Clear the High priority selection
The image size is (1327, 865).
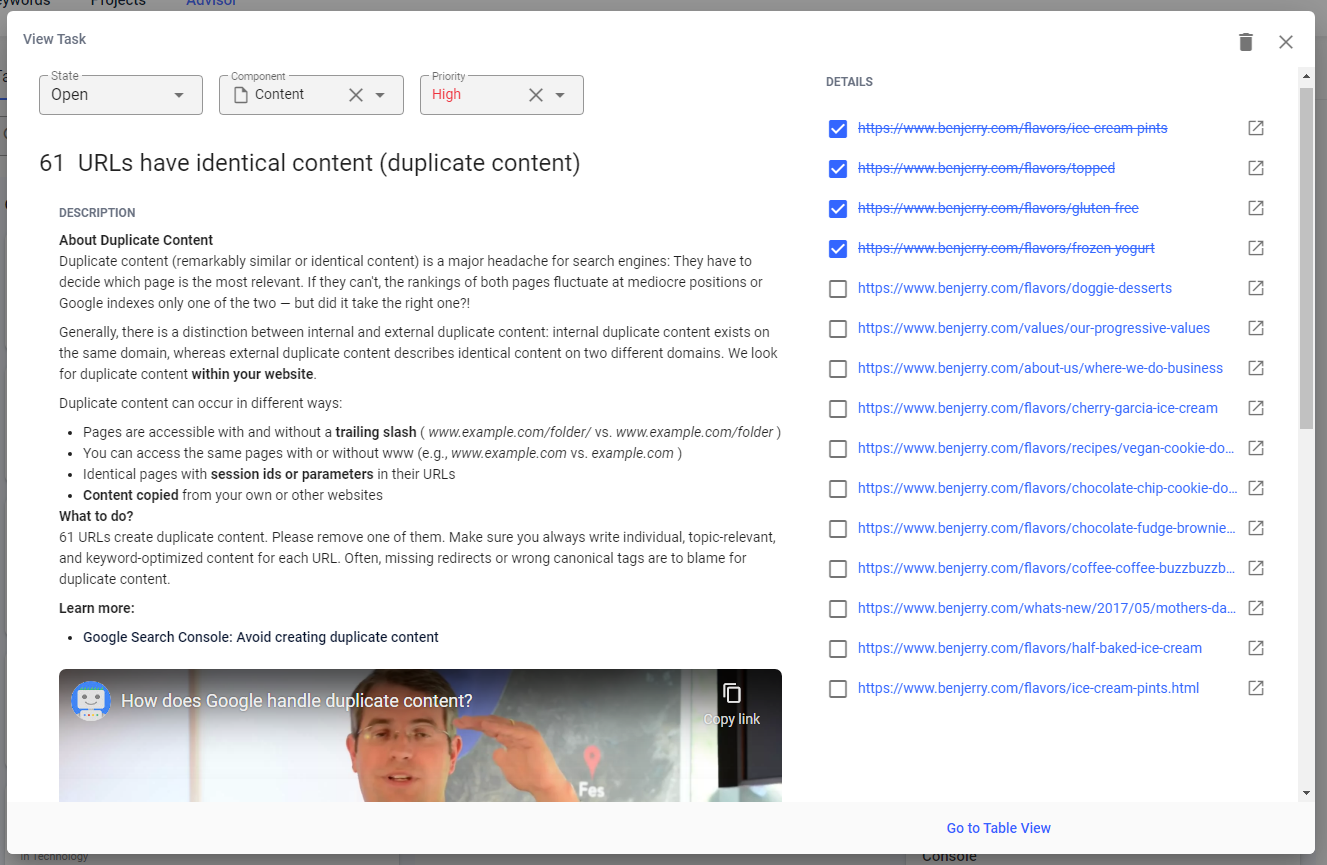tap(536, 95)
